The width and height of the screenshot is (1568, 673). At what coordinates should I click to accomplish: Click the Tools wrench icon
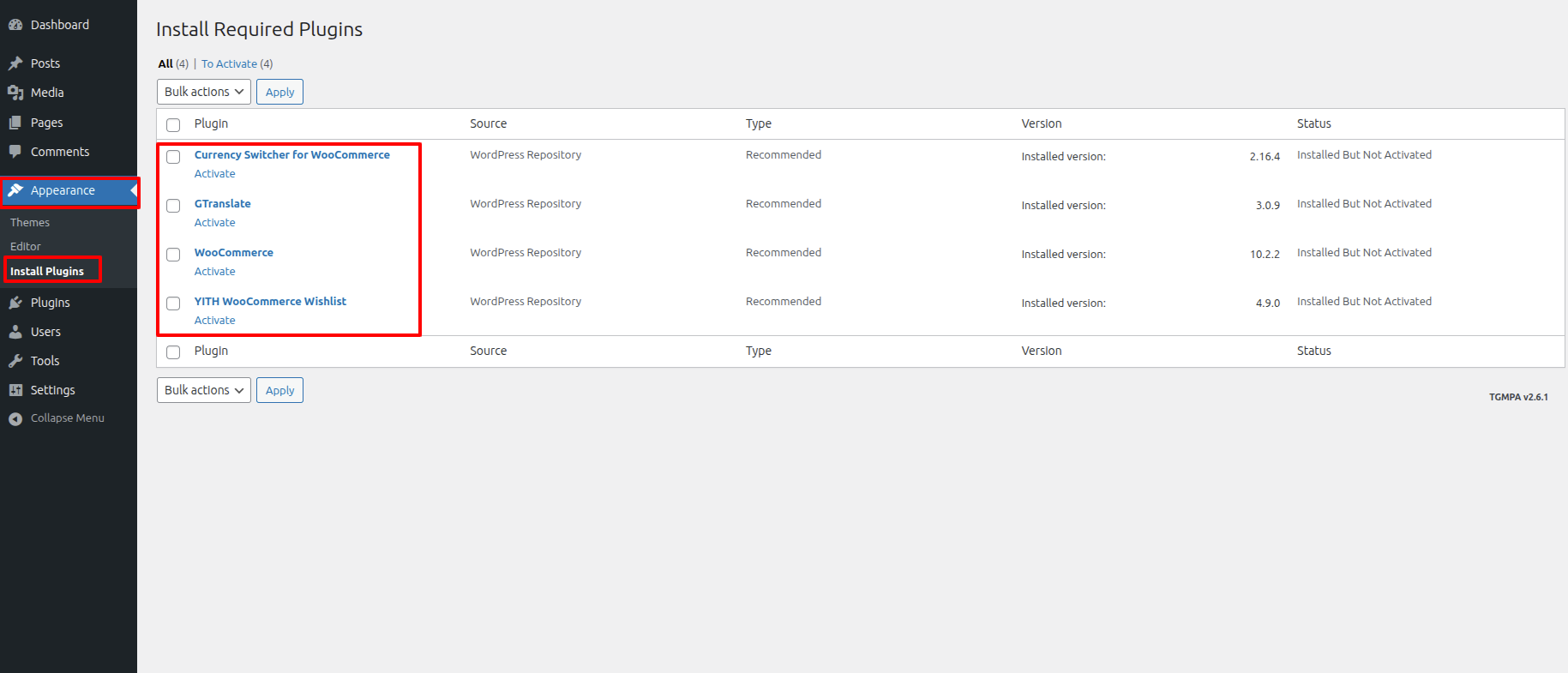15,361
